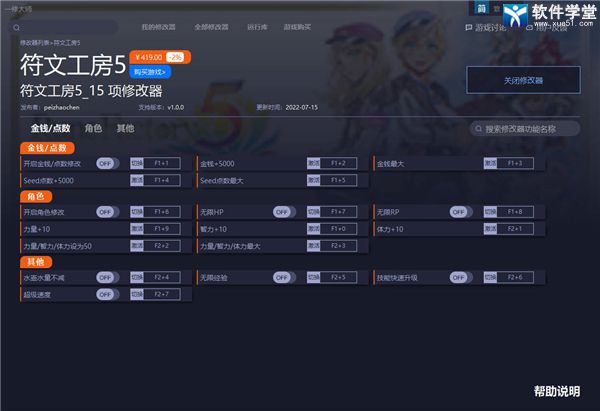
Task: Click the 关闭修改器 button
Action: click(523, 80)
